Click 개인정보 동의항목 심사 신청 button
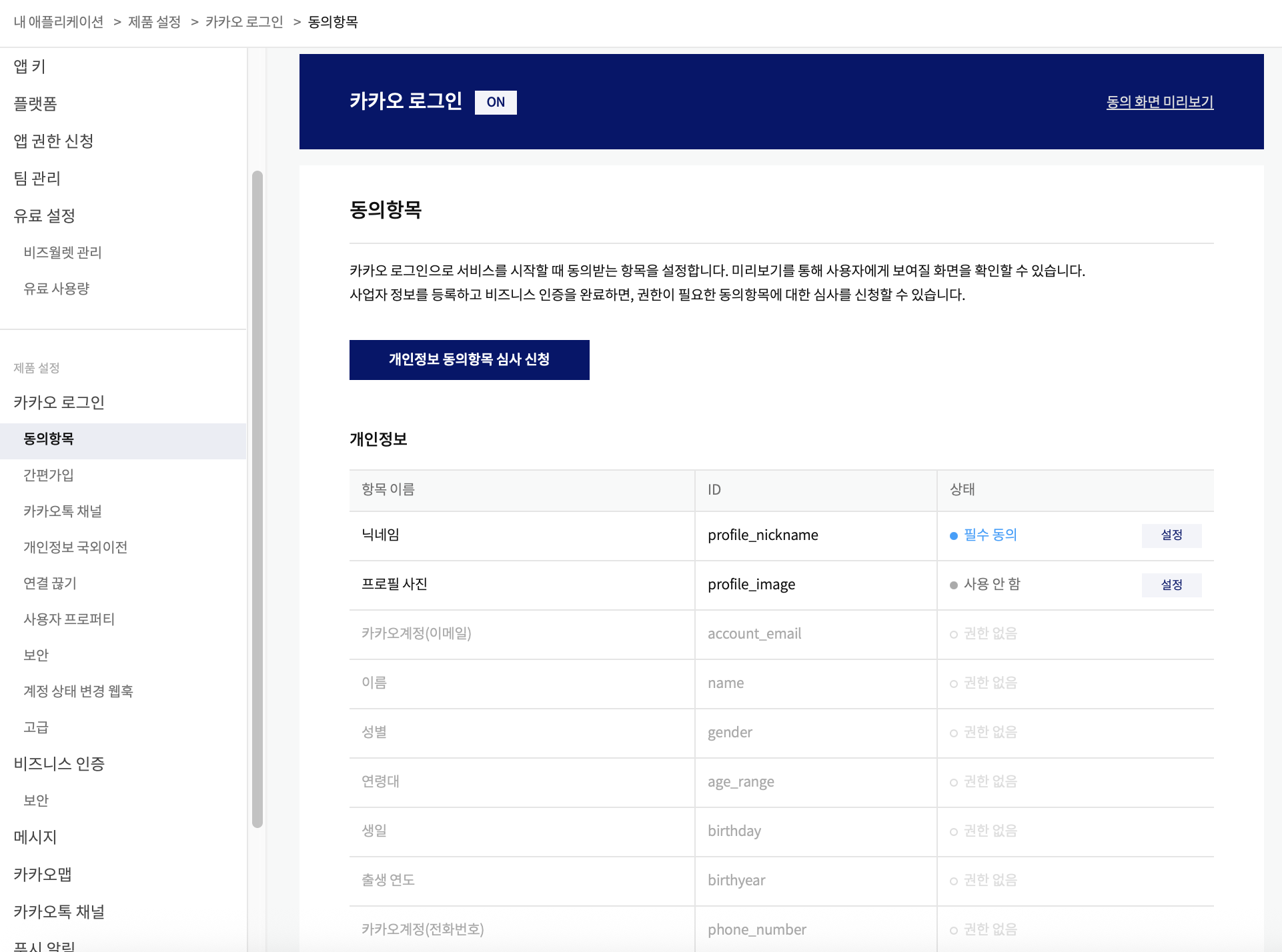 coord(469,359)
